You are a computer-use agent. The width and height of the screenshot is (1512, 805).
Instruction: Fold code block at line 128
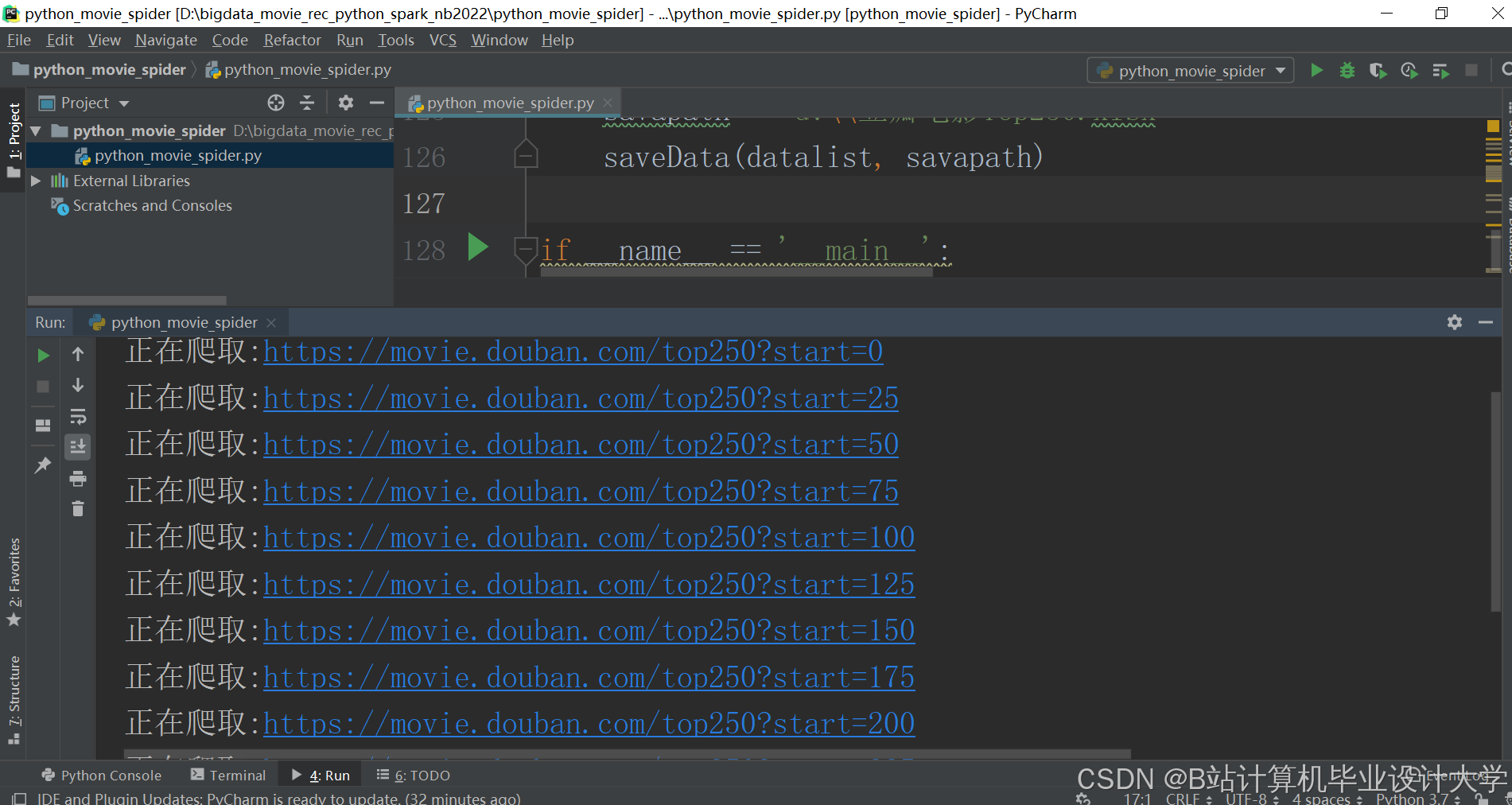(x=526, y=251)
